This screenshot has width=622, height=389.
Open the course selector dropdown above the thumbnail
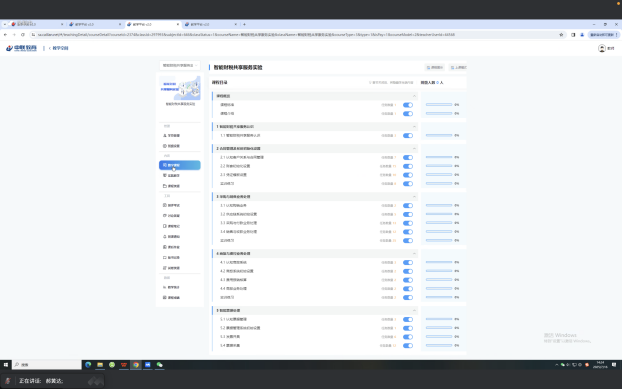(180, 65)
